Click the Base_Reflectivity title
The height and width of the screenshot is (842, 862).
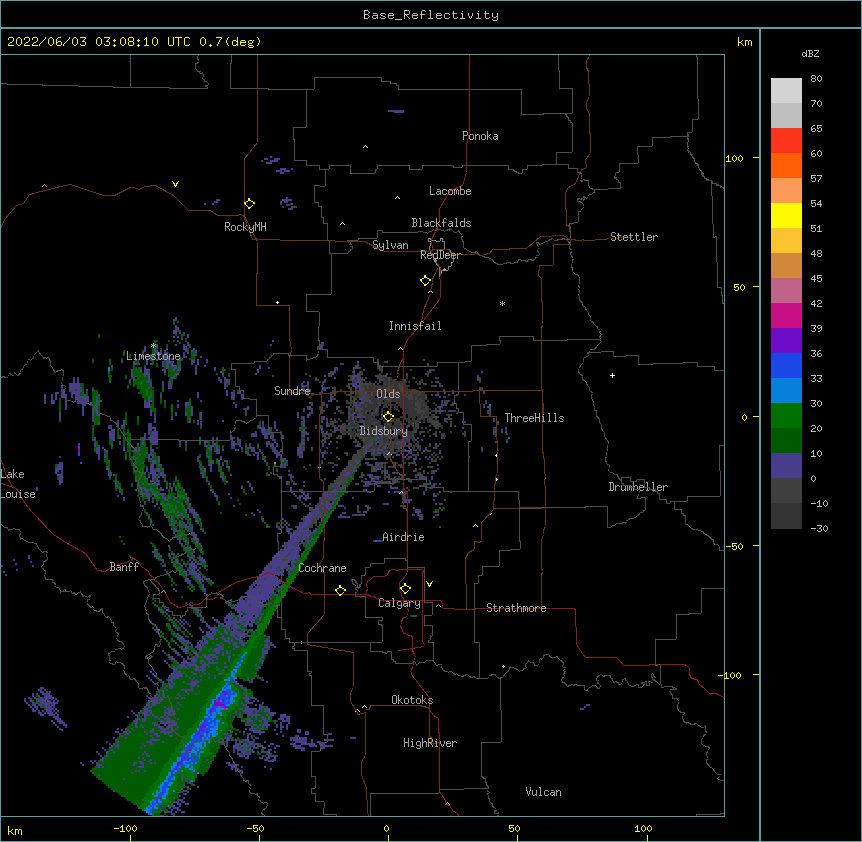pos(431,15)
